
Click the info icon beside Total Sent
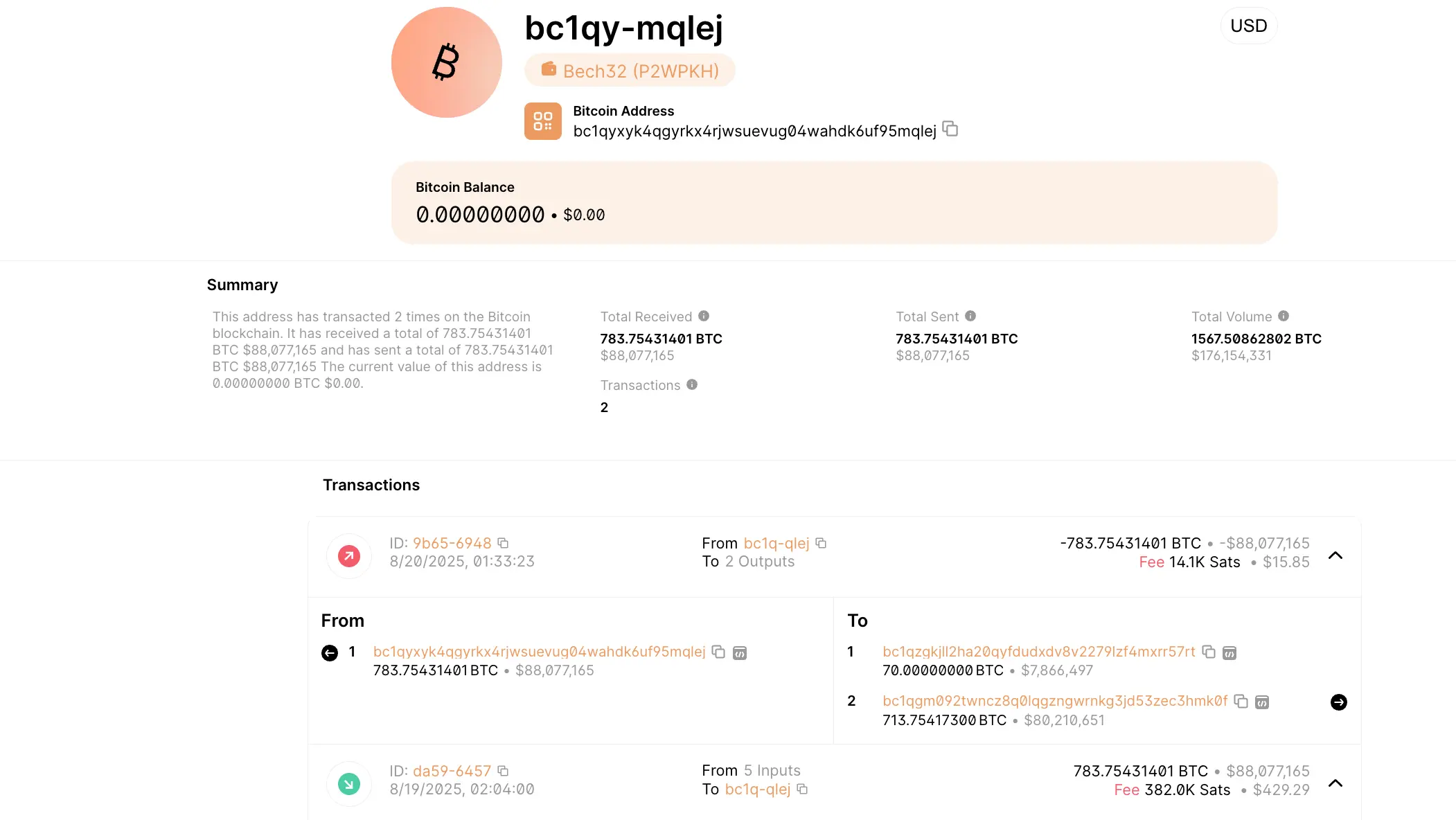click(971, 317)
